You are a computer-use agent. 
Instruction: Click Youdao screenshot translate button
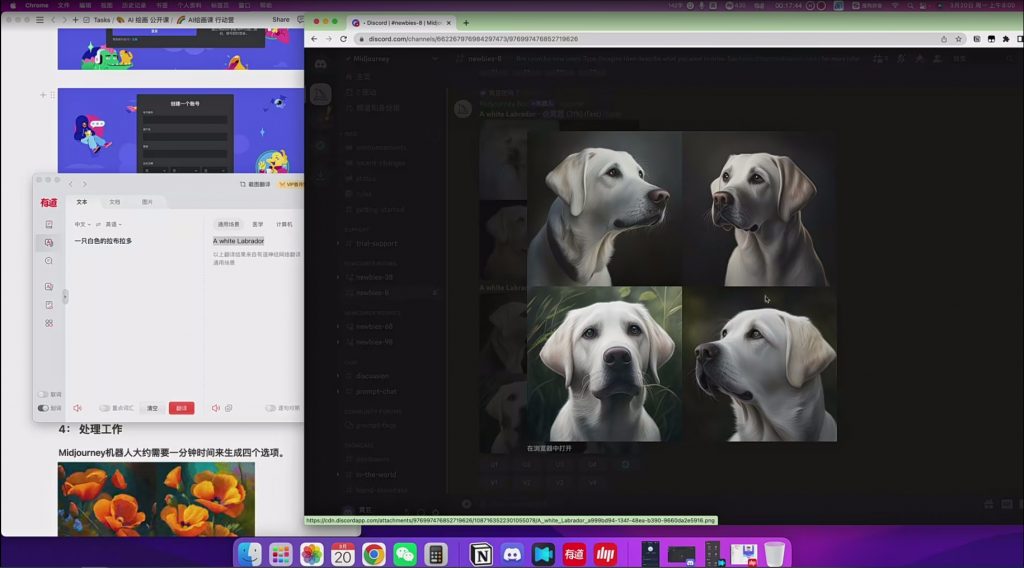pos(255,185)
